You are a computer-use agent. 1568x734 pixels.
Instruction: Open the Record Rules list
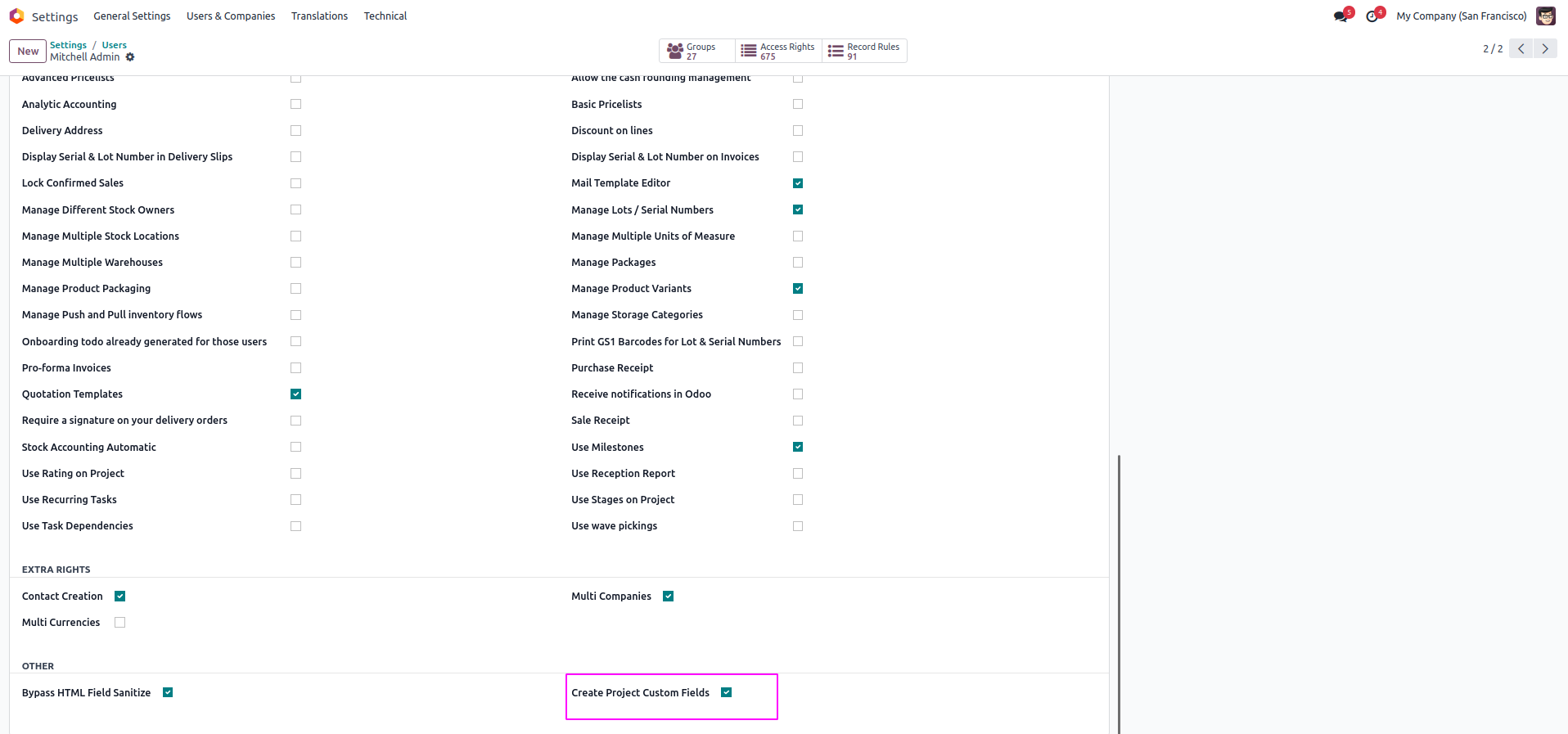[864, 51]
